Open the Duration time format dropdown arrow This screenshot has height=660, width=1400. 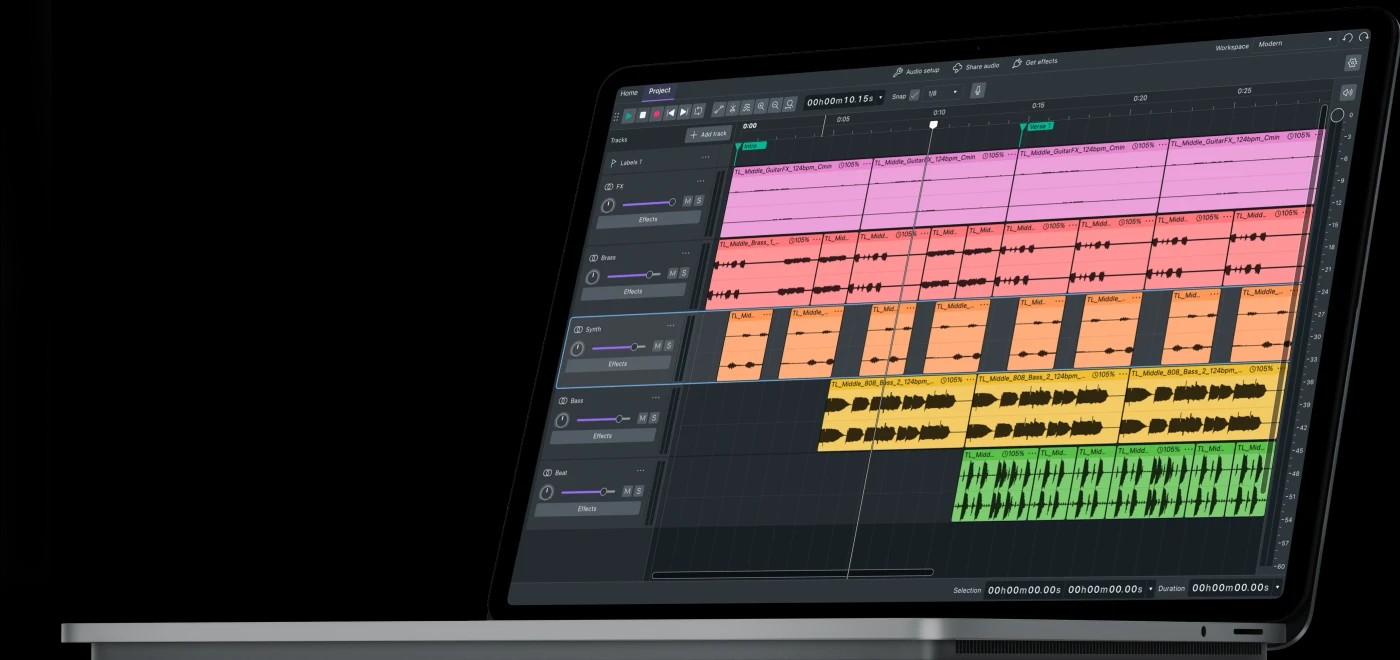tap(1277, 587)
